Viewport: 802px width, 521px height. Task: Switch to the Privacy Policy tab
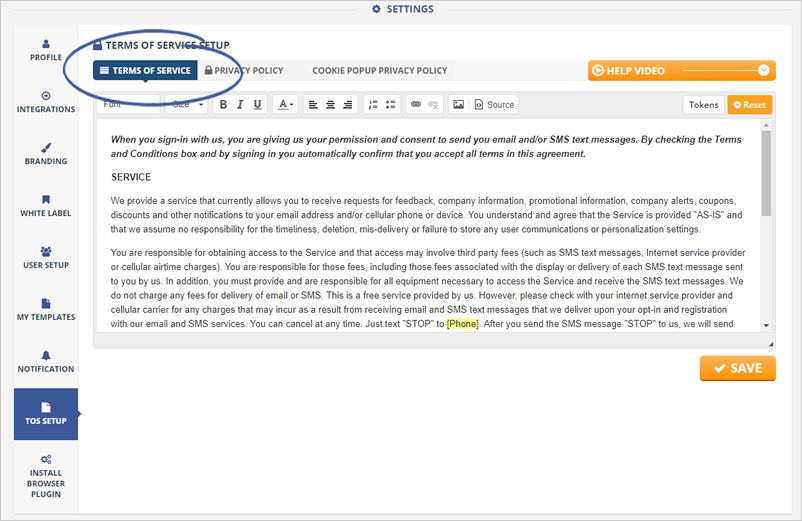(243, 71)
